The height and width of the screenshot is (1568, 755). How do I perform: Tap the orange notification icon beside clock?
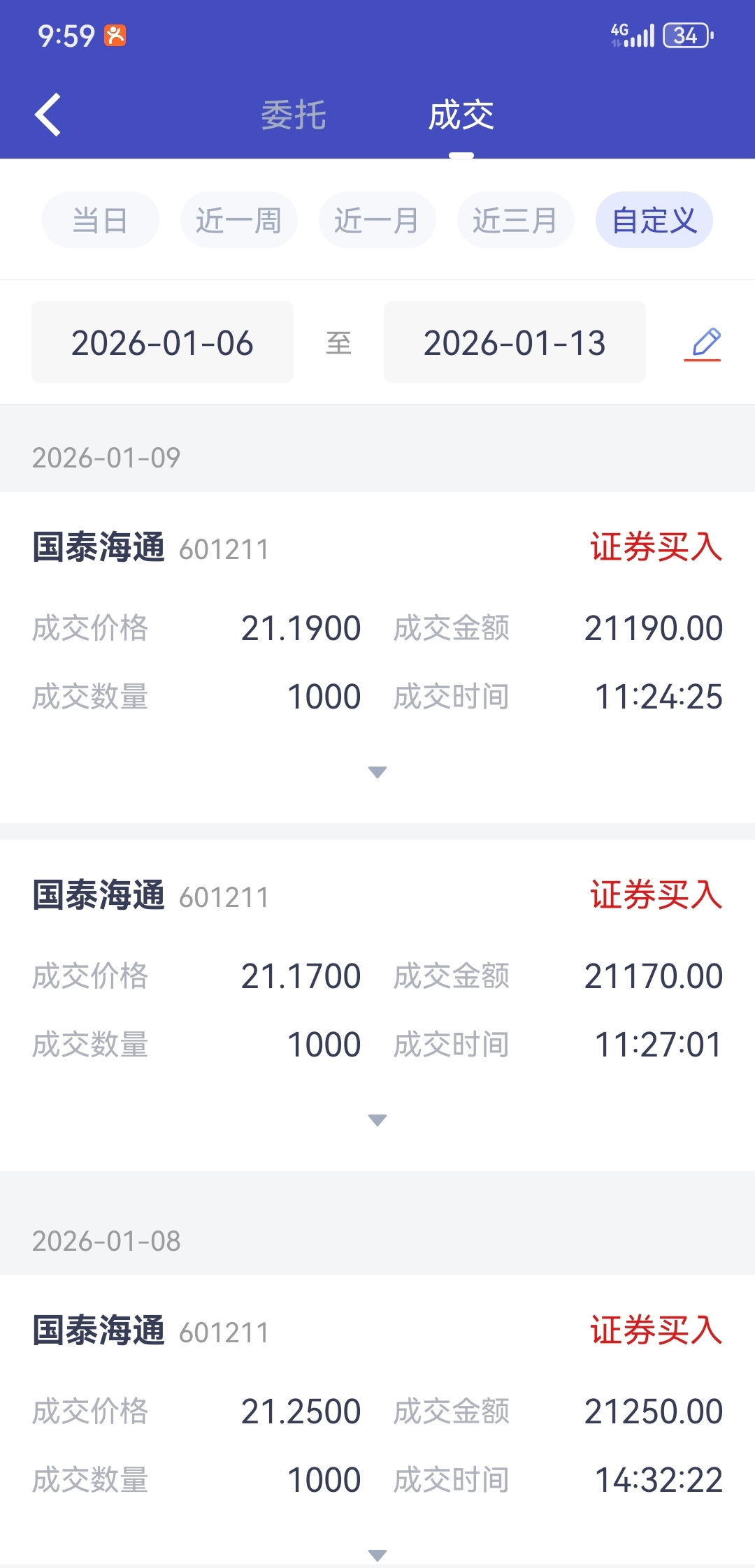tap(115, 35)
